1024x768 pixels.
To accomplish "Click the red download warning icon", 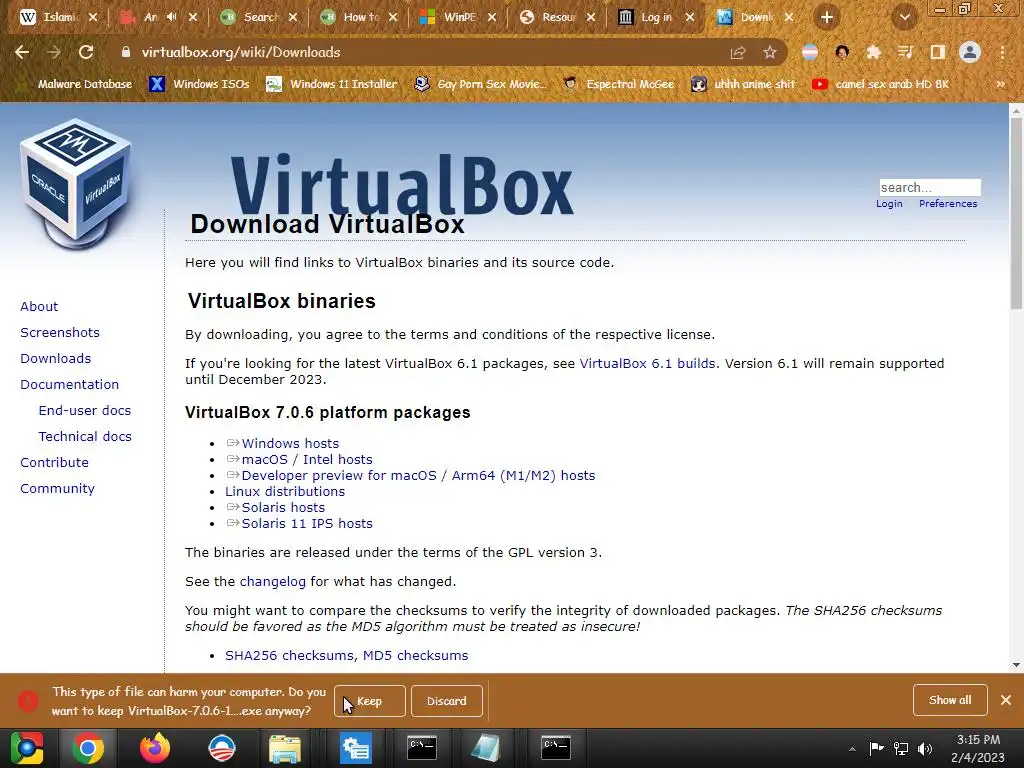I will click(27, 701).
